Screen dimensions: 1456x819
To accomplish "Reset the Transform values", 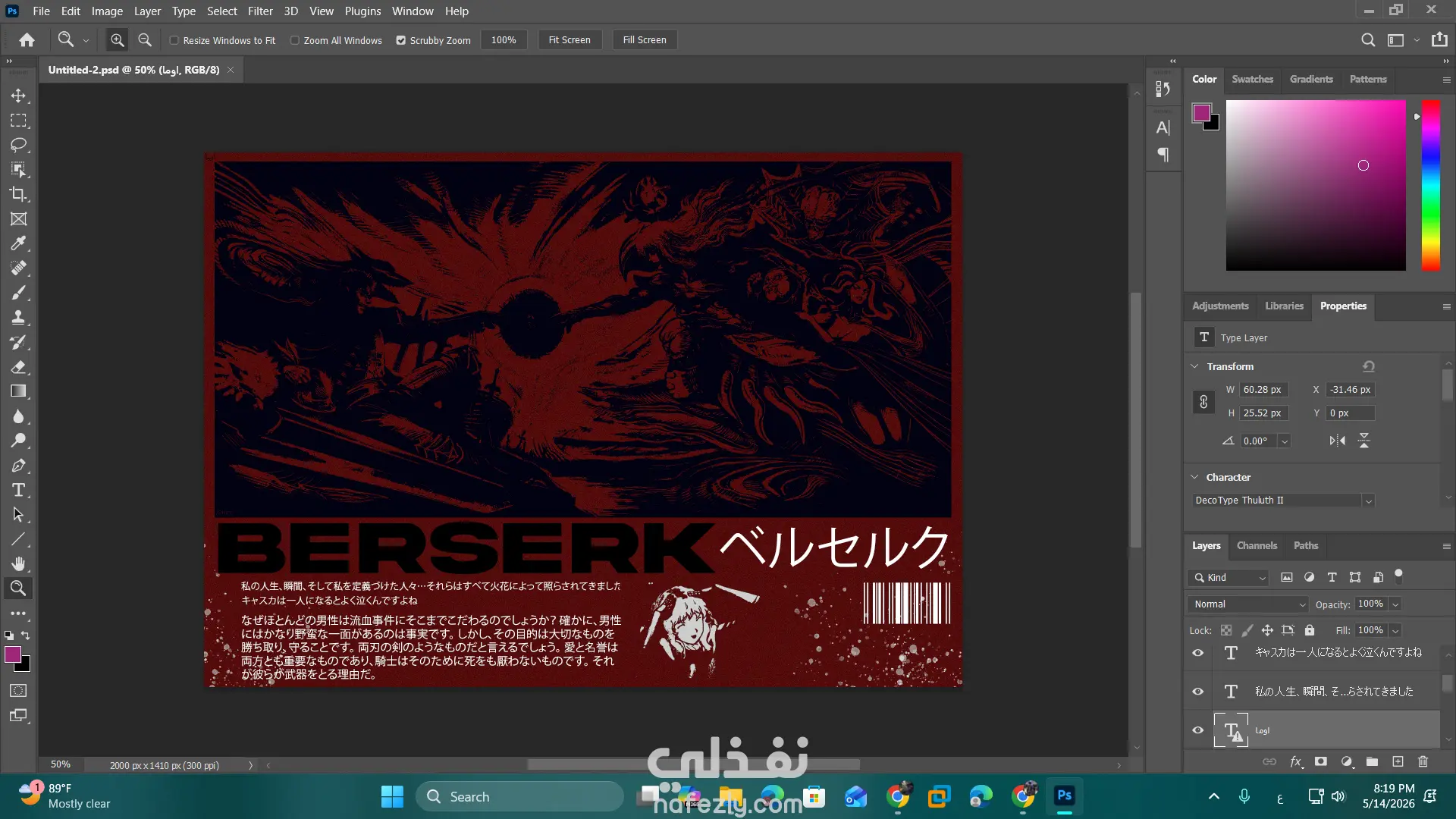I will (1369, 366).
